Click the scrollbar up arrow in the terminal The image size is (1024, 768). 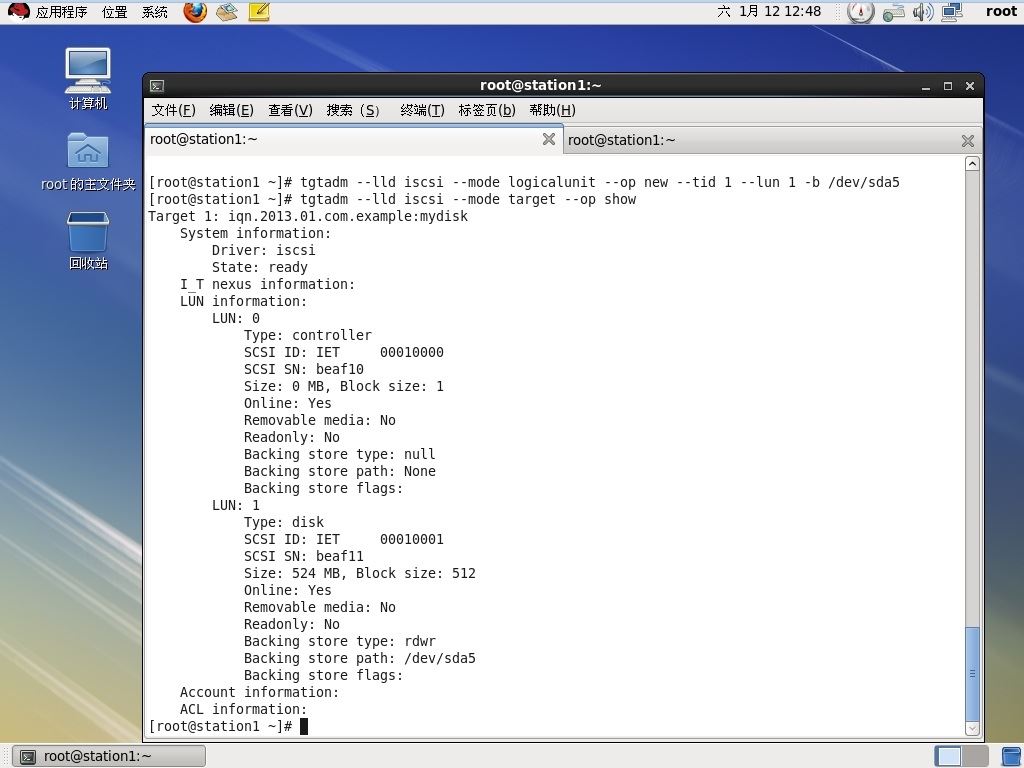coord(972,164)
